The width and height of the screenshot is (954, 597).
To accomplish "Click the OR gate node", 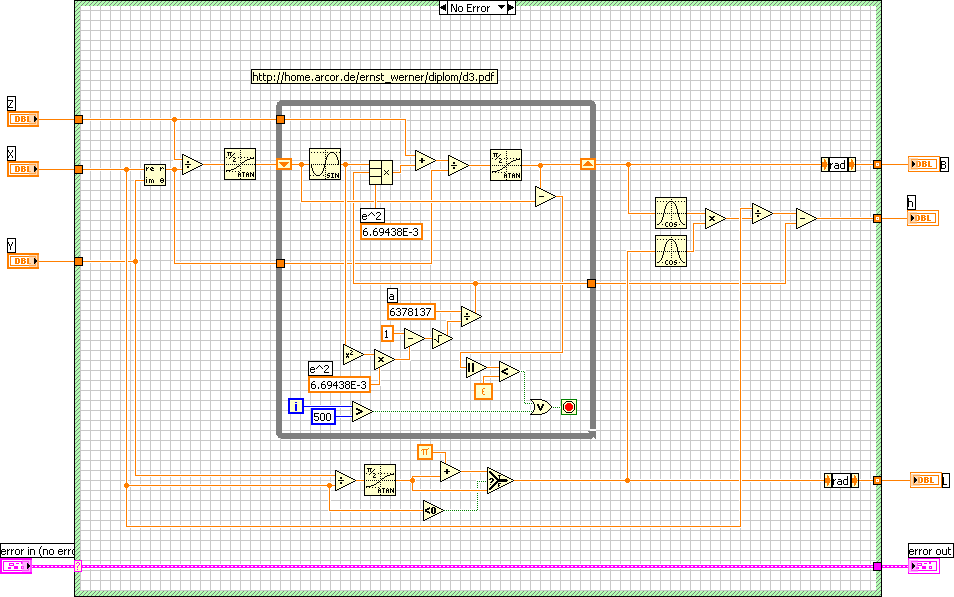I will [540, 407].
